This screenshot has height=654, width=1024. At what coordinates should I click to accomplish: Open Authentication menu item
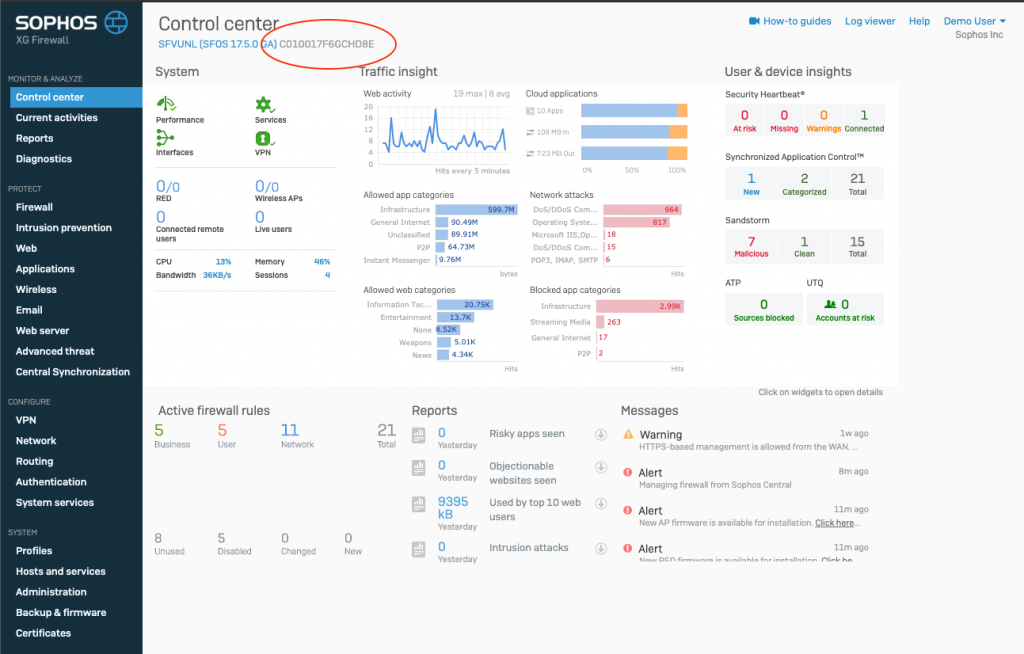[x=51, y=482]
